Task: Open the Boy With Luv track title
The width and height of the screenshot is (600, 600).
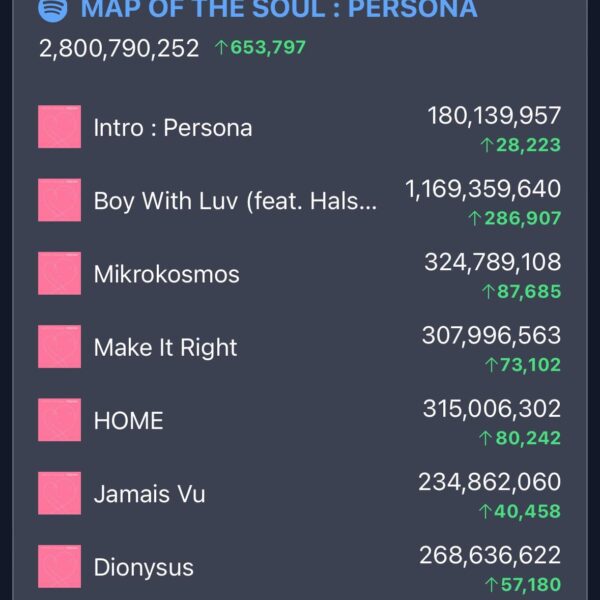Action: pyautogui.click(x=236, y=201)
